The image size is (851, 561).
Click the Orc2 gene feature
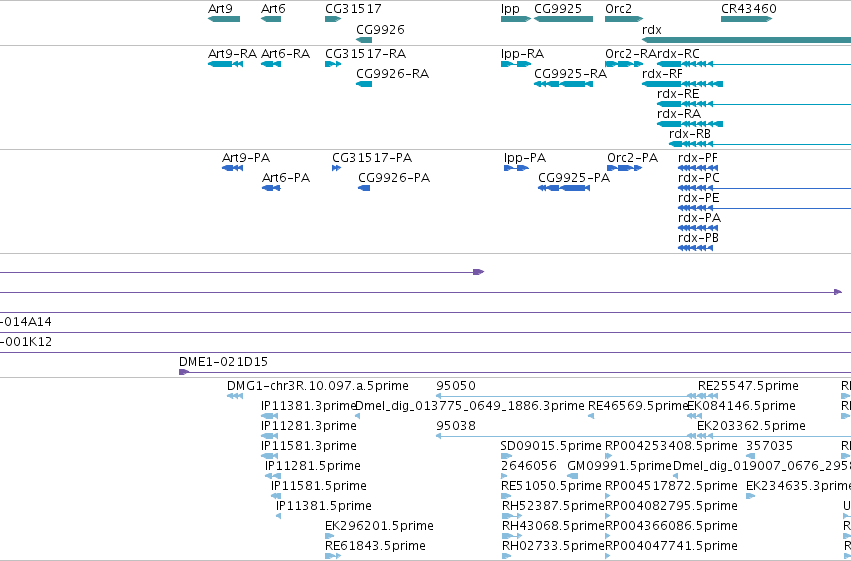pos(624,19)
